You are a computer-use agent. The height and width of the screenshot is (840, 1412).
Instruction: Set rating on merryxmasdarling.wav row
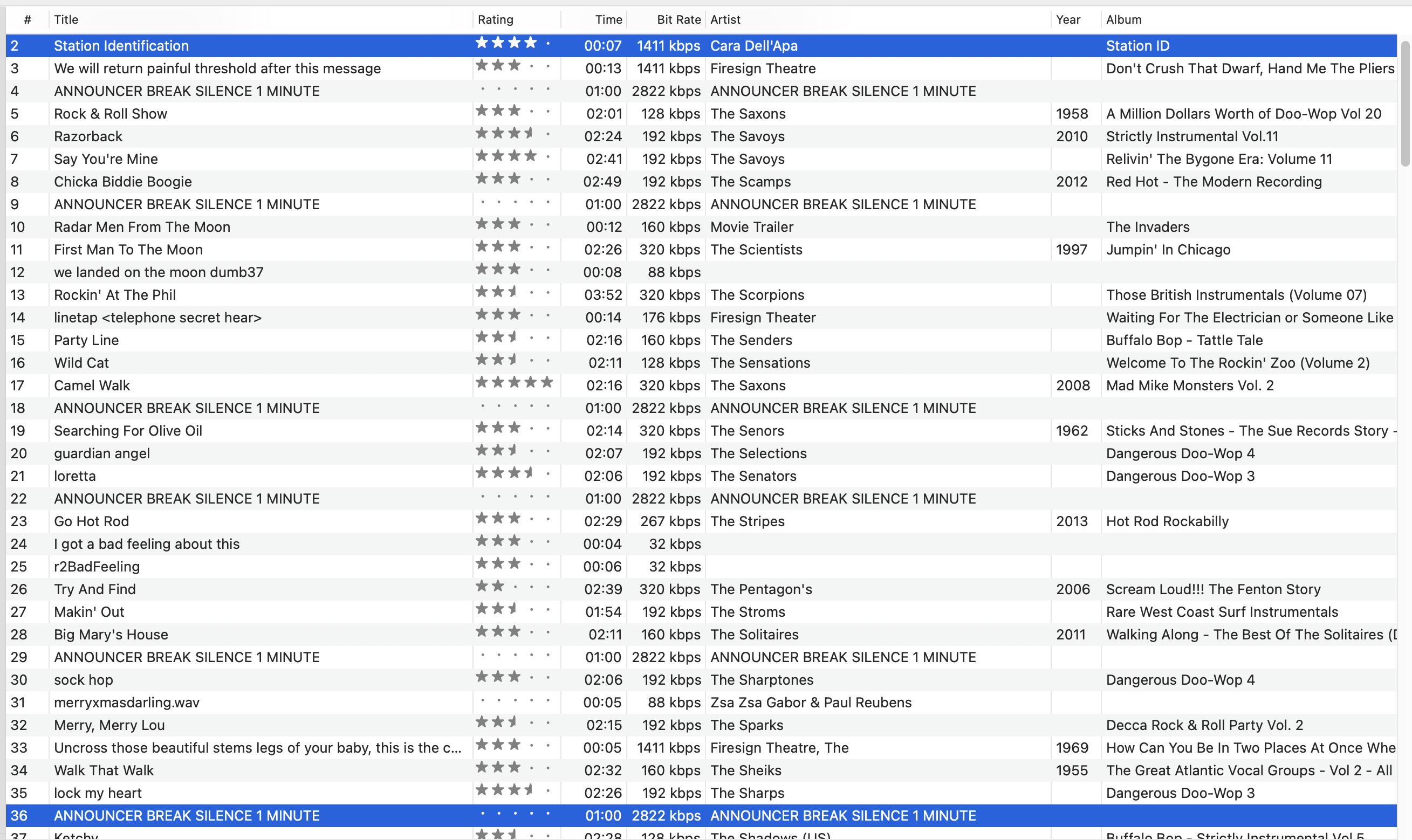[514, 701]
